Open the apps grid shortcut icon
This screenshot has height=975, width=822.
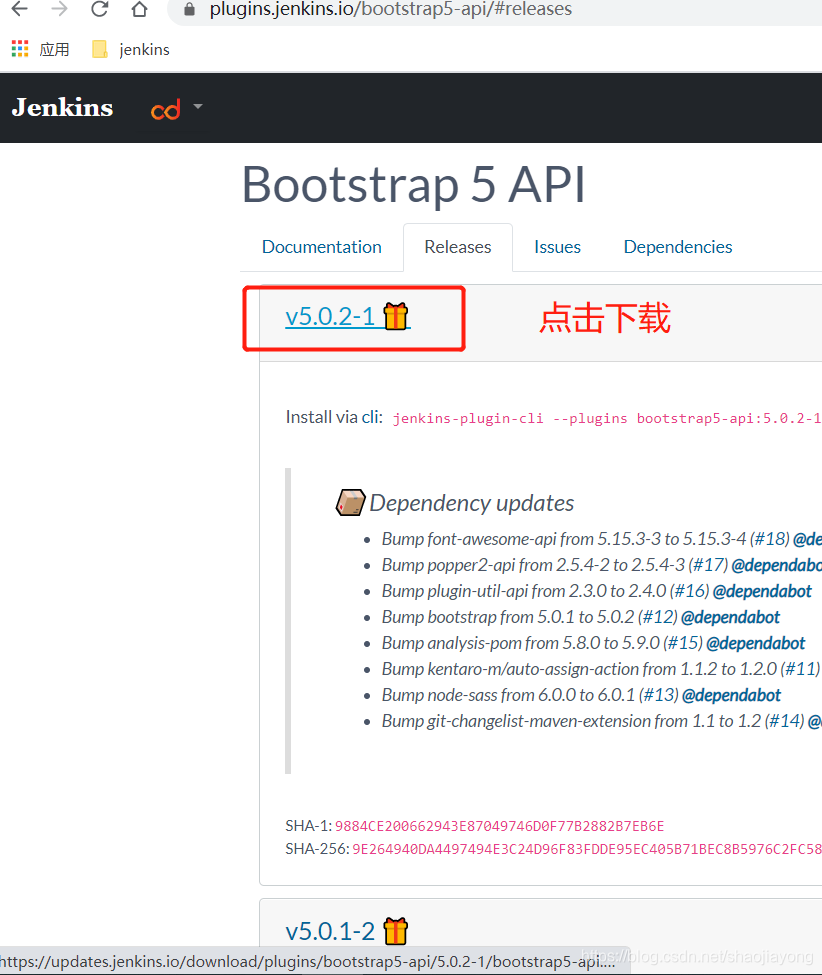20,49
